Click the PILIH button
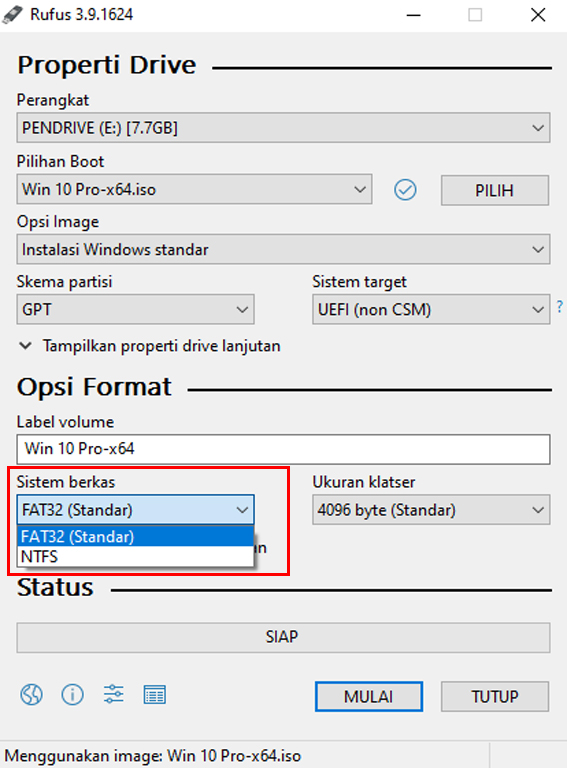This screenshot has width=567, height=768. tap(495, 190)
